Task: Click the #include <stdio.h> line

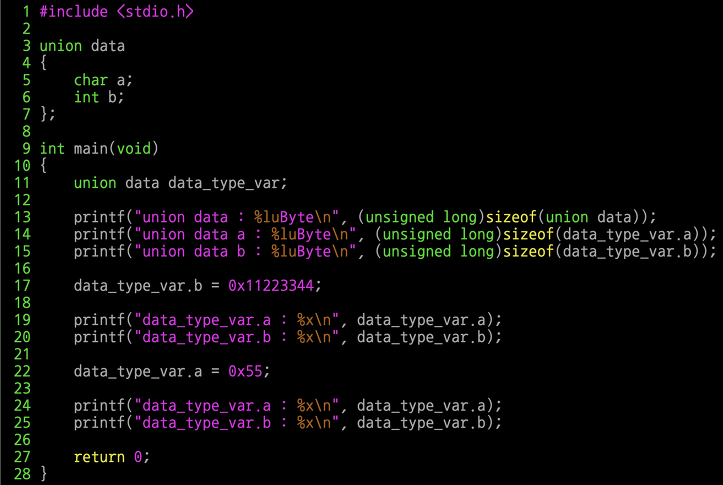Action: tap(117, 12)
